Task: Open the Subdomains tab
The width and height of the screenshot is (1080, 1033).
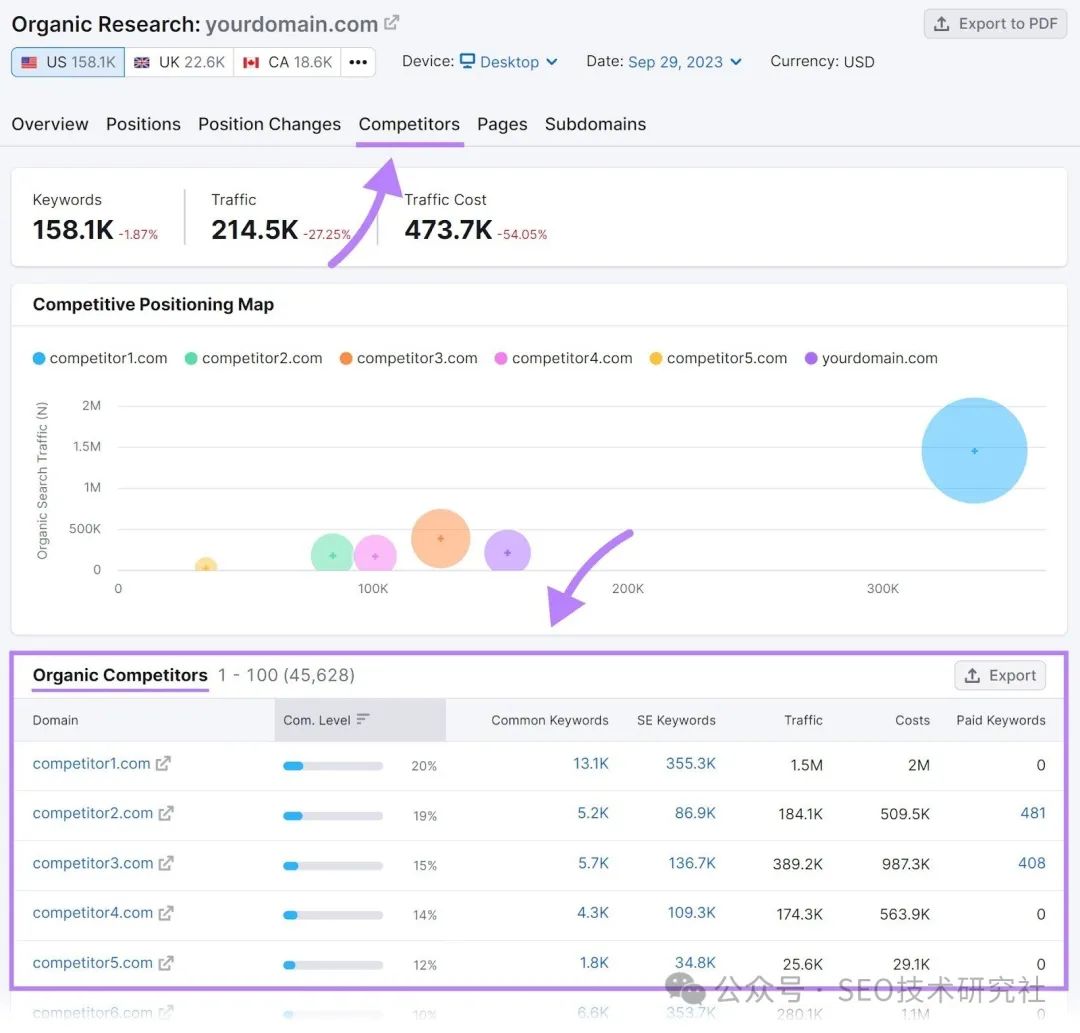Action: click(x=595, y=124)
